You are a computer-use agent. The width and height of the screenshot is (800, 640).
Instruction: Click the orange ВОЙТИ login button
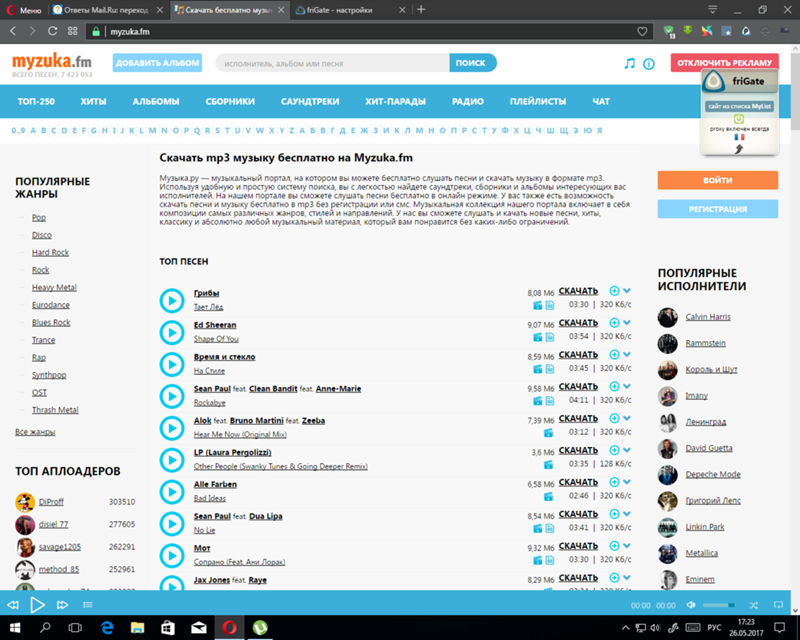[x=717, y=180]
